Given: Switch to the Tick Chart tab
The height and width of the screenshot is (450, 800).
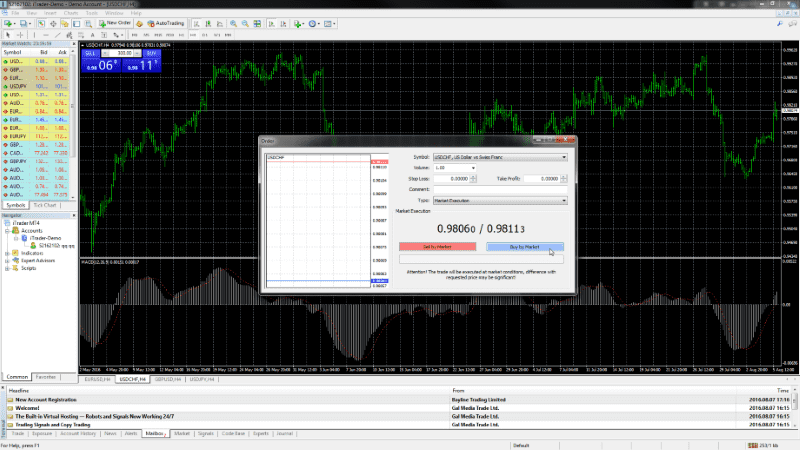Looking at the screenshot, I should pyautogui.click(x=44, y=205).
